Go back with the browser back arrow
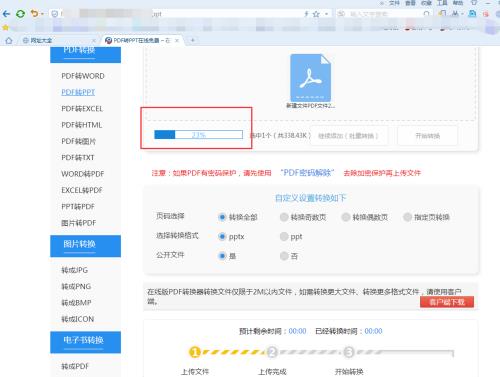 click(6, 14)
